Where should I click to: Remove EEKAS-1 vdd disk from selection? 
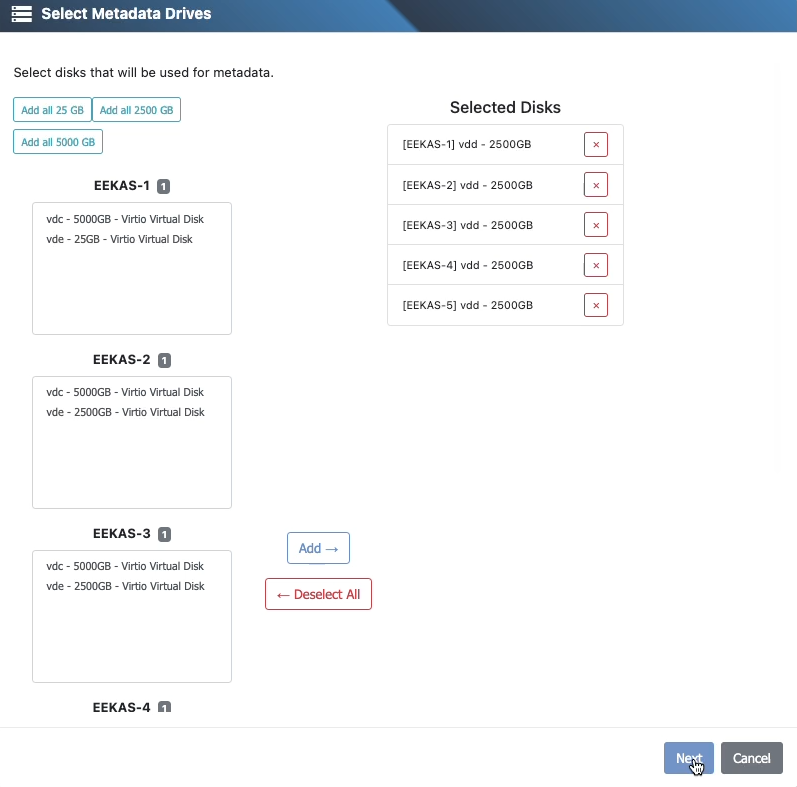596,145
